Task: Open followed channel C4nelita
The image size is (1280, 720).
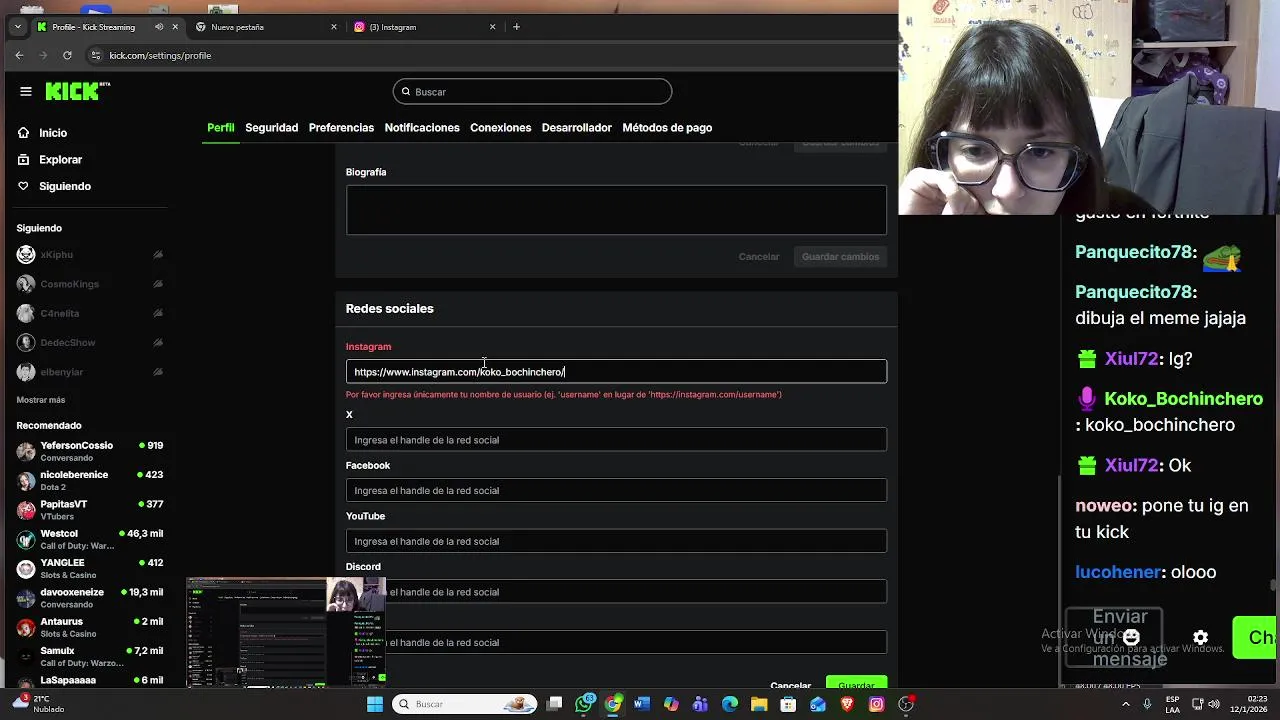Action: tap(90, 313)
